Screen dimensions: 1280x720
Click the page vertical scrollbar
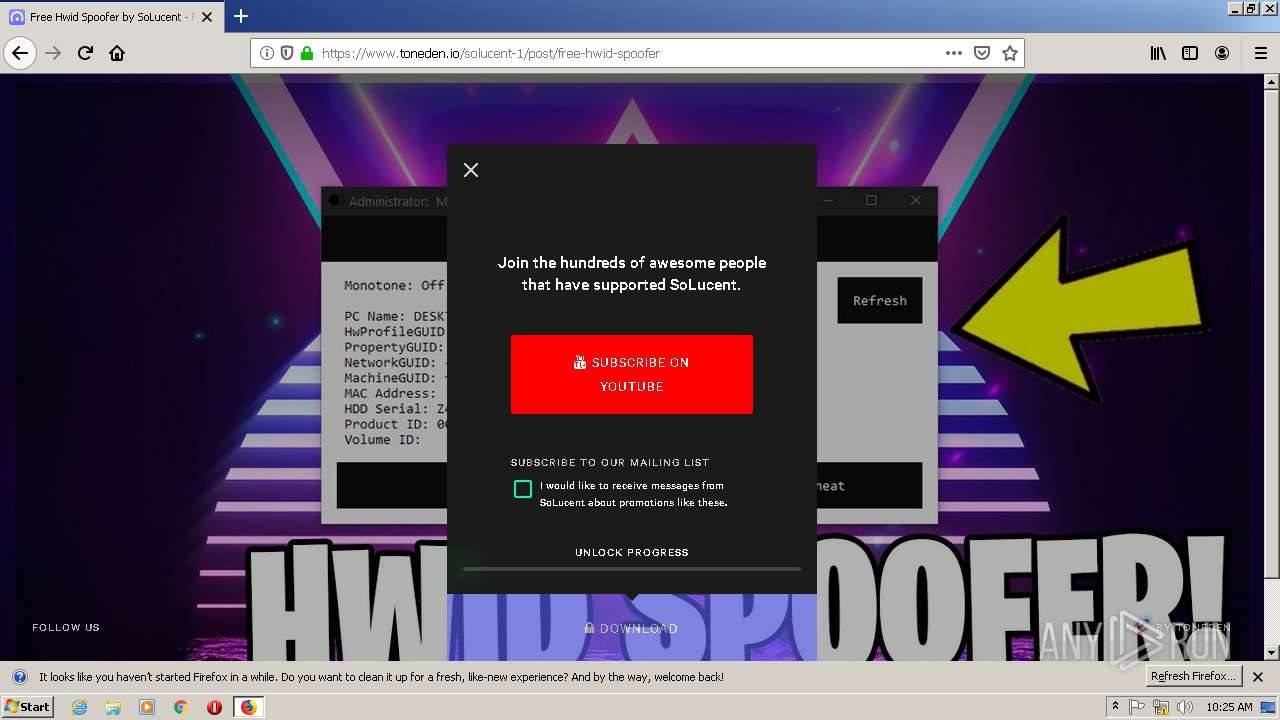pyautogui.click(x=1271, y=367)
